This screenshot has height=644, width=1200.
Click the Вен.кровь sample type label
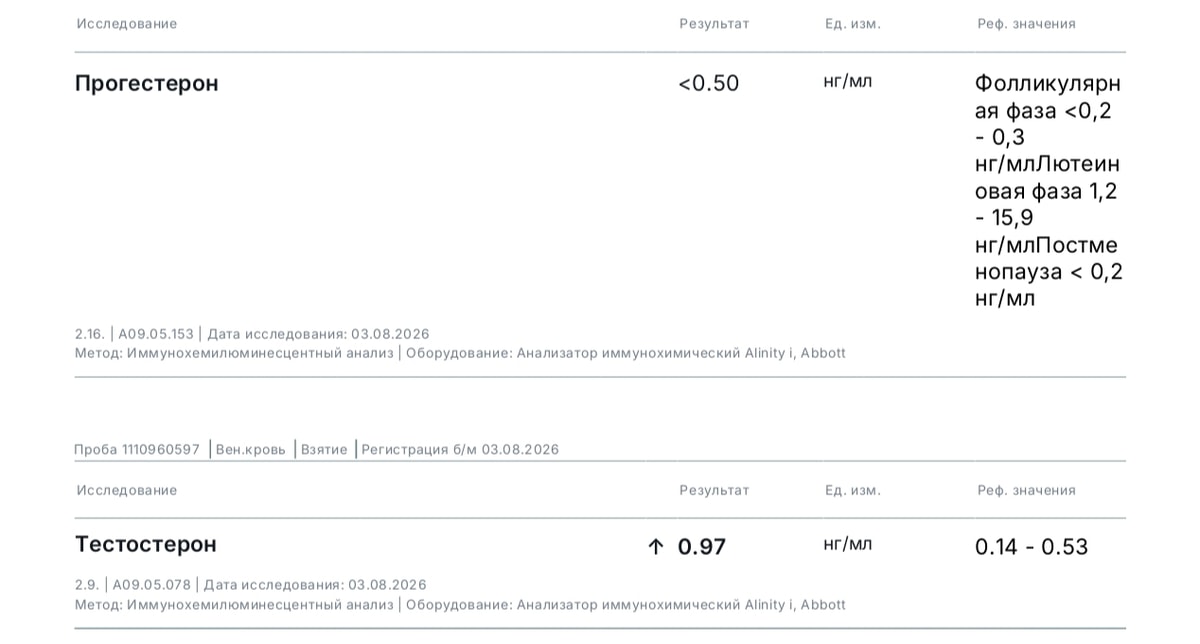(x=251, y=450)
